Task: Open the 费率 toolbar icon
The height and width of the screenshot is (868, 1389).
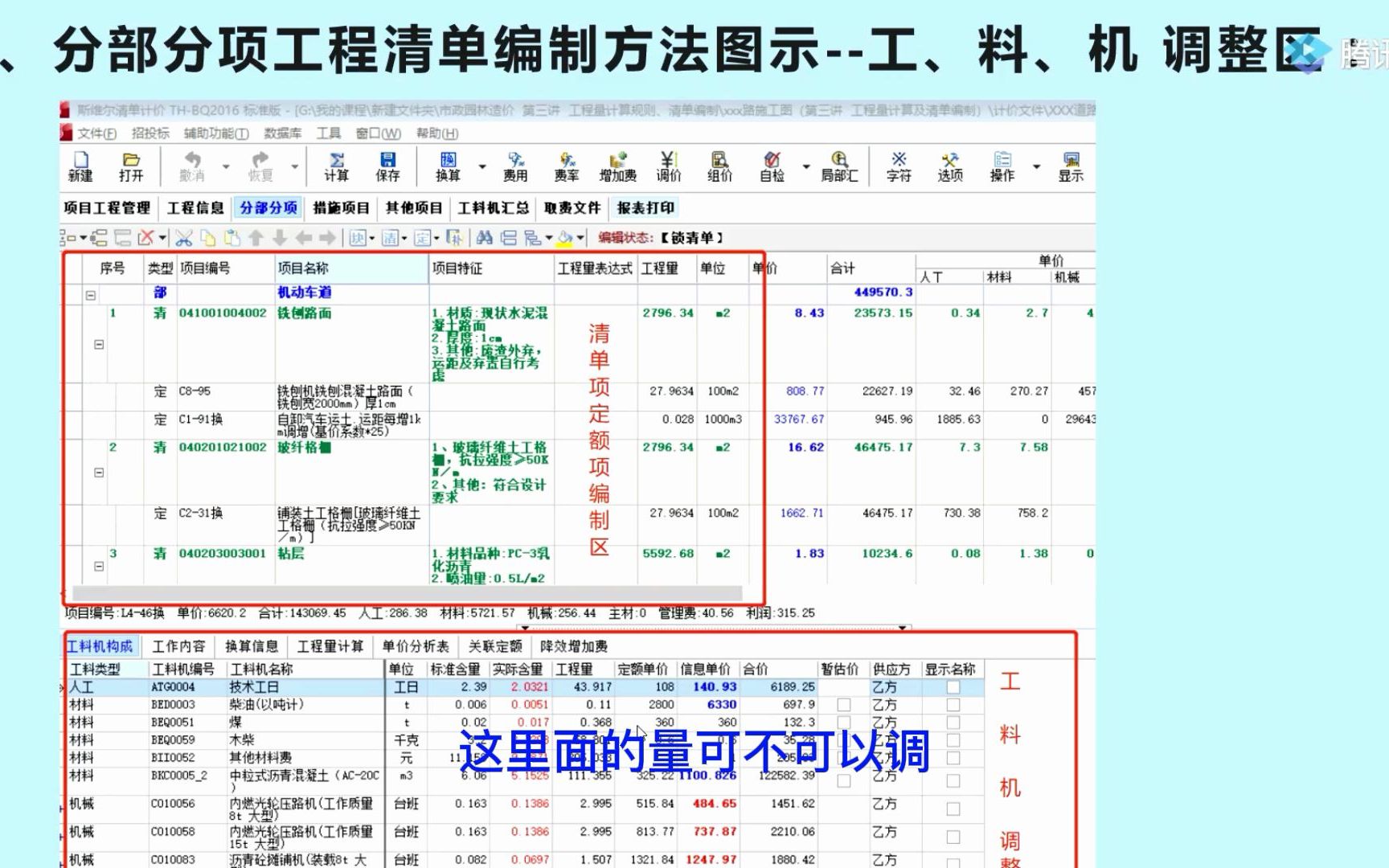Action: click(567, 166)
